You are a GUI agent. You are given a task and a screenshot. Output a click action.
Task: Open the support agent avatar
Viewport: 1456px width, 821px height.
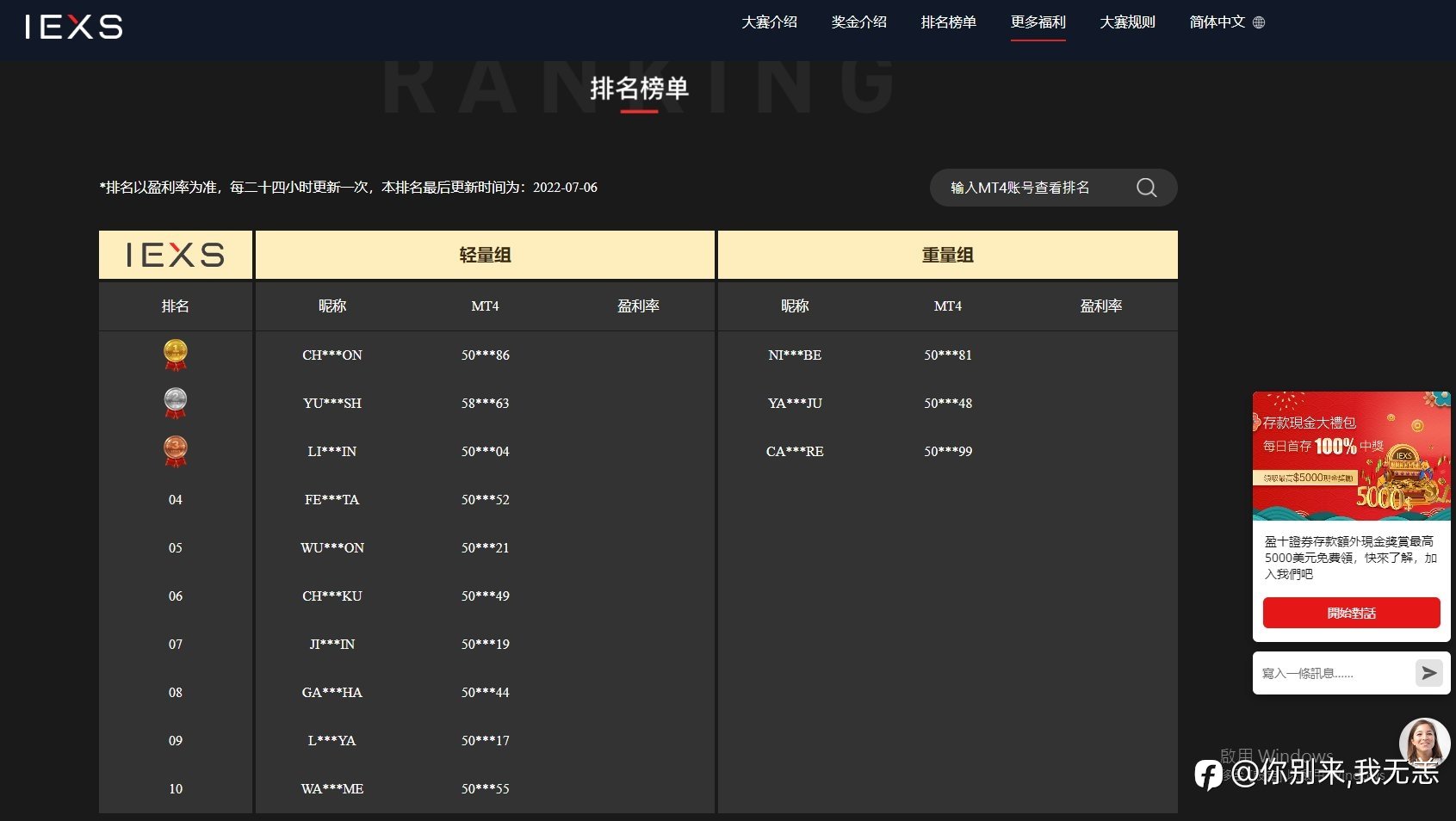1424,744
